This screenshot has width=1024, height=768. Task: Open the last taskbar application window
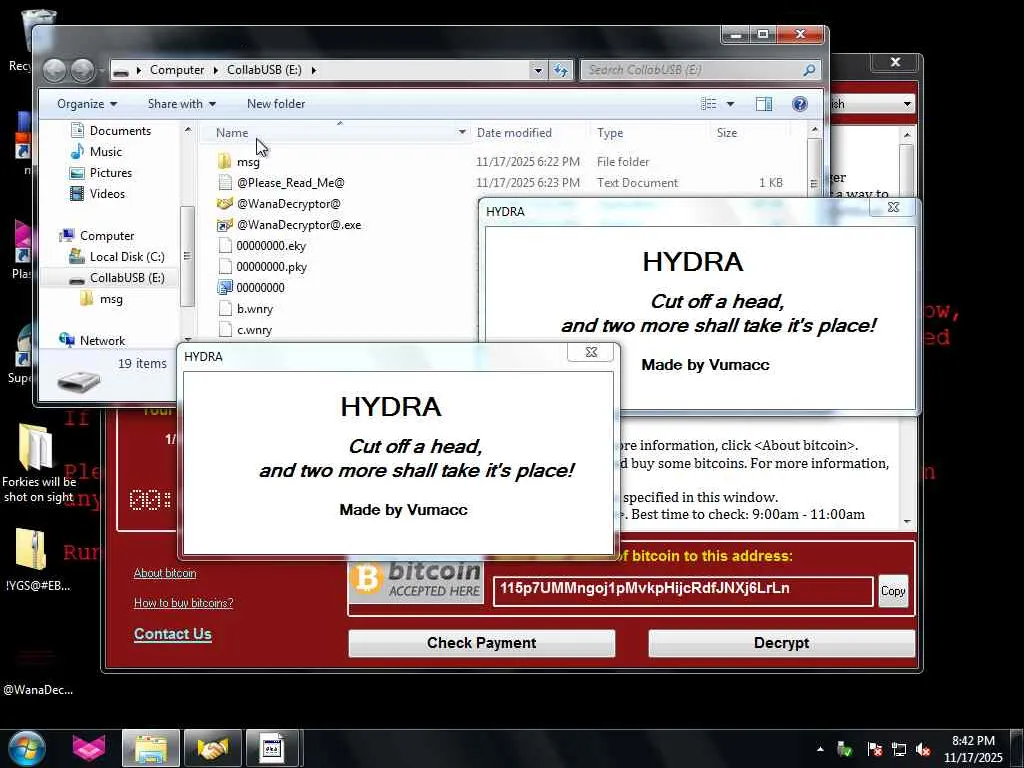tap(272, 748)
